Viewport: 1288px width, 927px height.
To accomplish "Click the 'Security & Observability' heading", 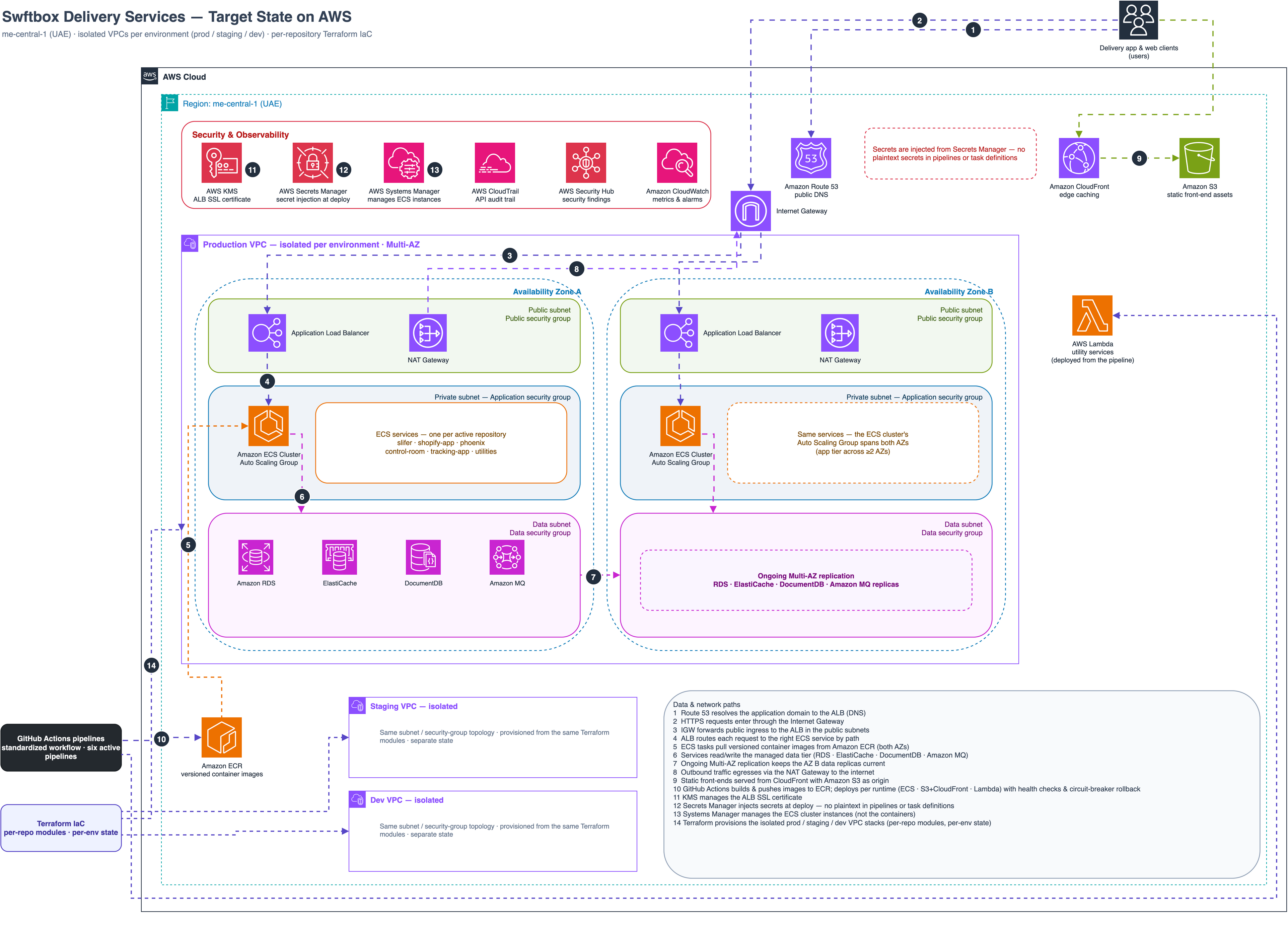I will pyautogui.click(x=240, y=135).
